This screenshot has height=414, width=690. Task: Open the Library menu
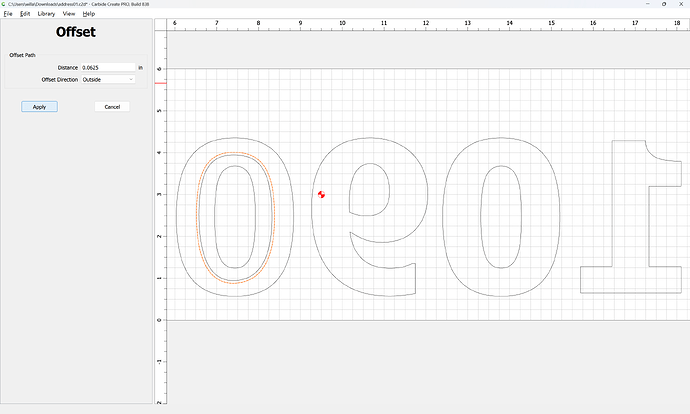tap(46, 14)
